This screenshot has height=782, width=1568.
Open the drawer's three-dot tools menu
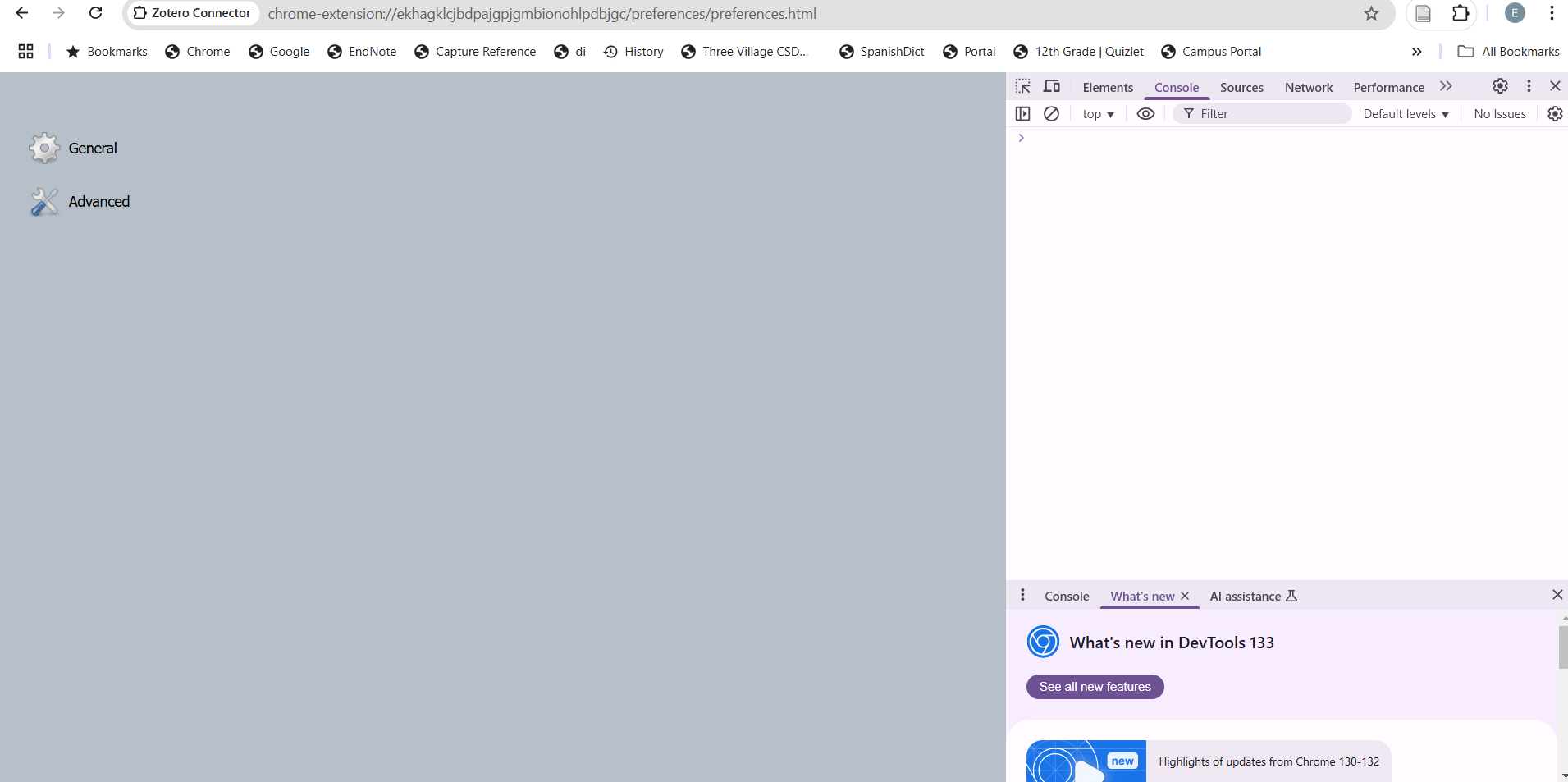coord(1022,595)
